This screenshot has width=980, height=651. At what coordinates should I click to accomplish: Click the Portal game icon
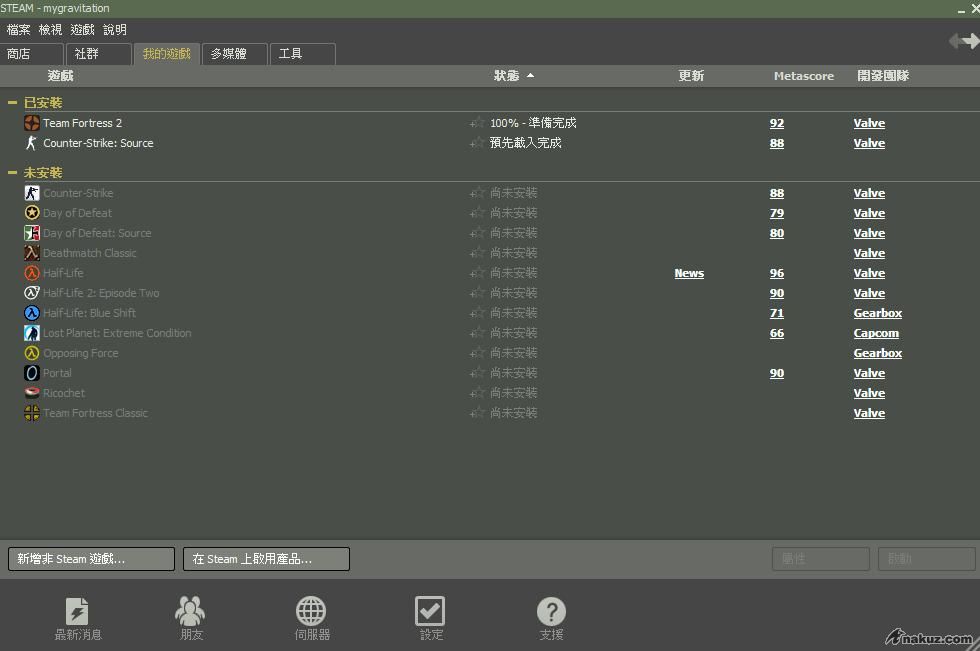pyautogui.click(x=32, y=373)
